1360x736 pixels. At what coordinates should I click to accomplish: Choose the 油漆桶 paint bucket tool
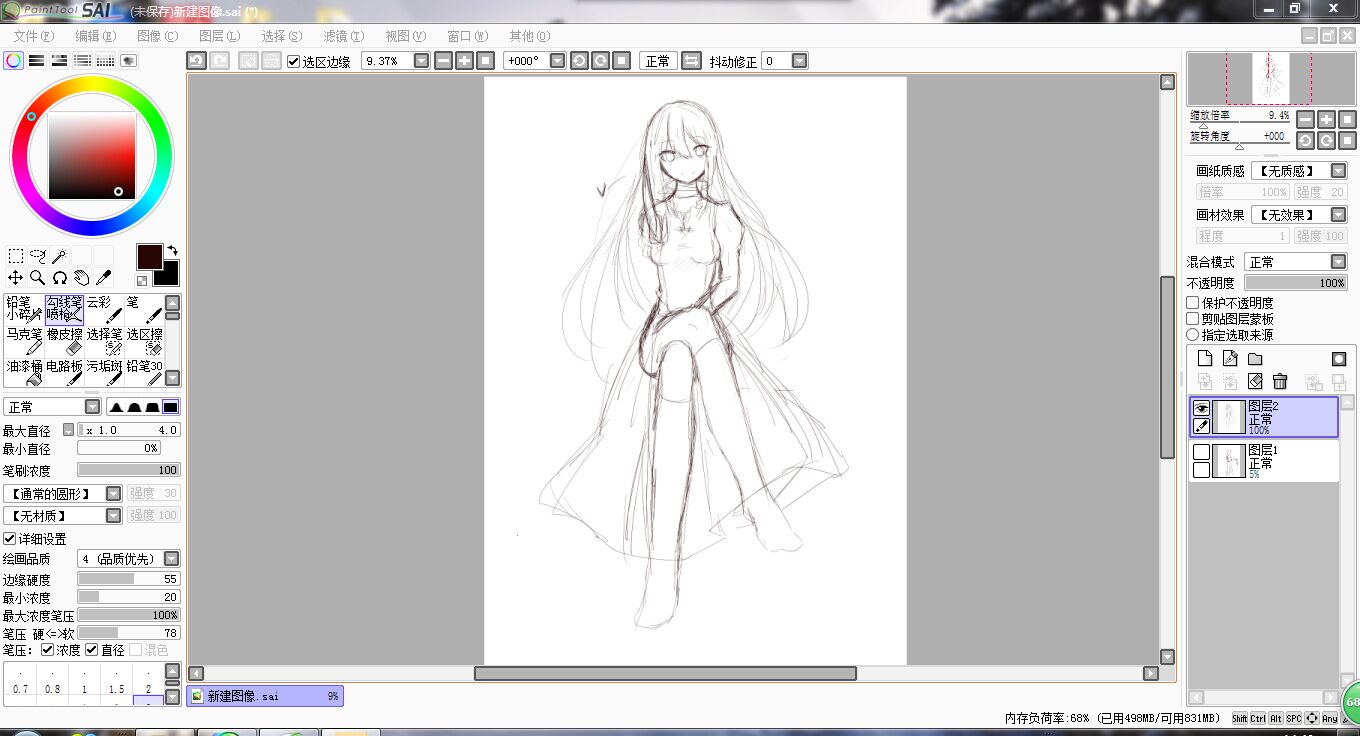pos(24,373)
